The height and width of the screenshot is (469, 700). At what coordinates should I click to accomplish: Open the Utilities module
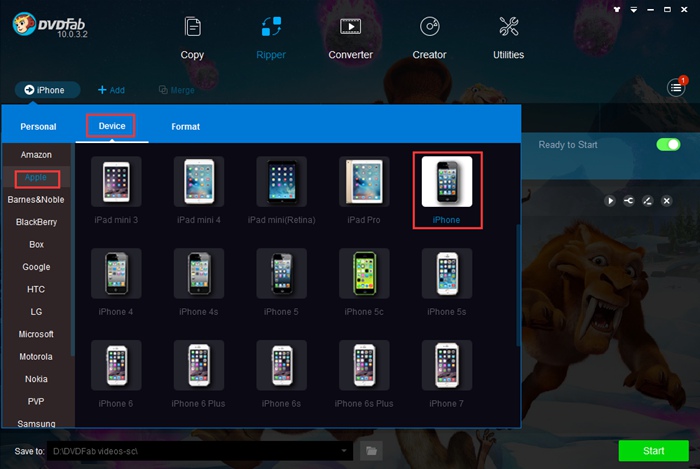click(x=508, y=38)
